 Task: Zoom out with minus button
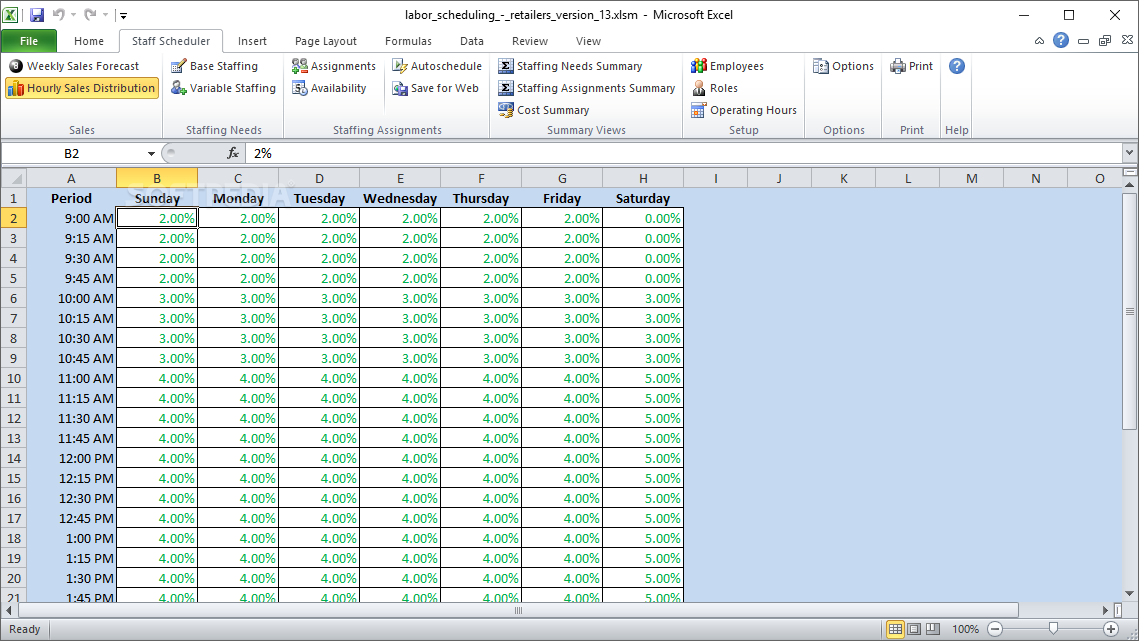coord(995,629)
